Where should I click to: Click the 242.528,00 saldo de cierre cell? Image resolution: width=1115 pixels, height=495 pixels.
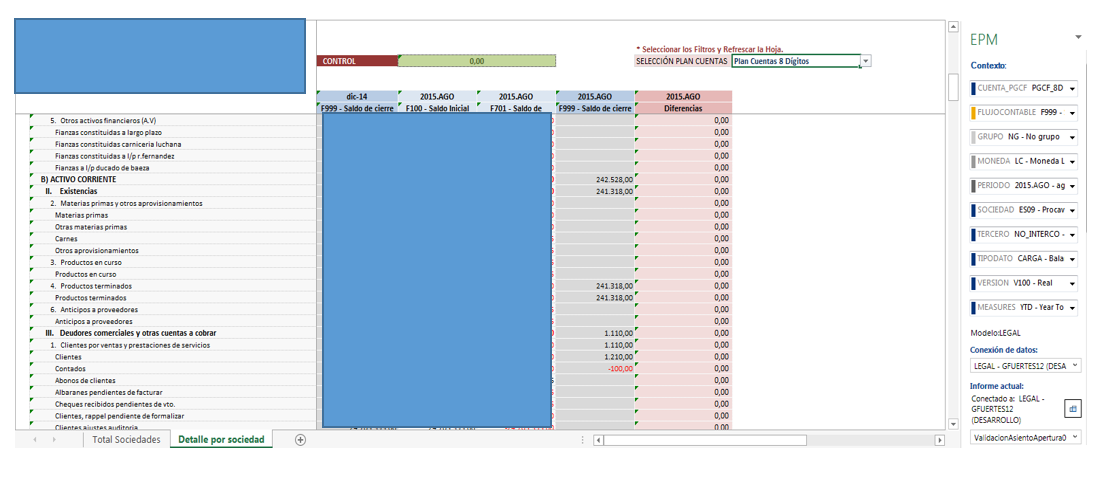click(595, 179)
